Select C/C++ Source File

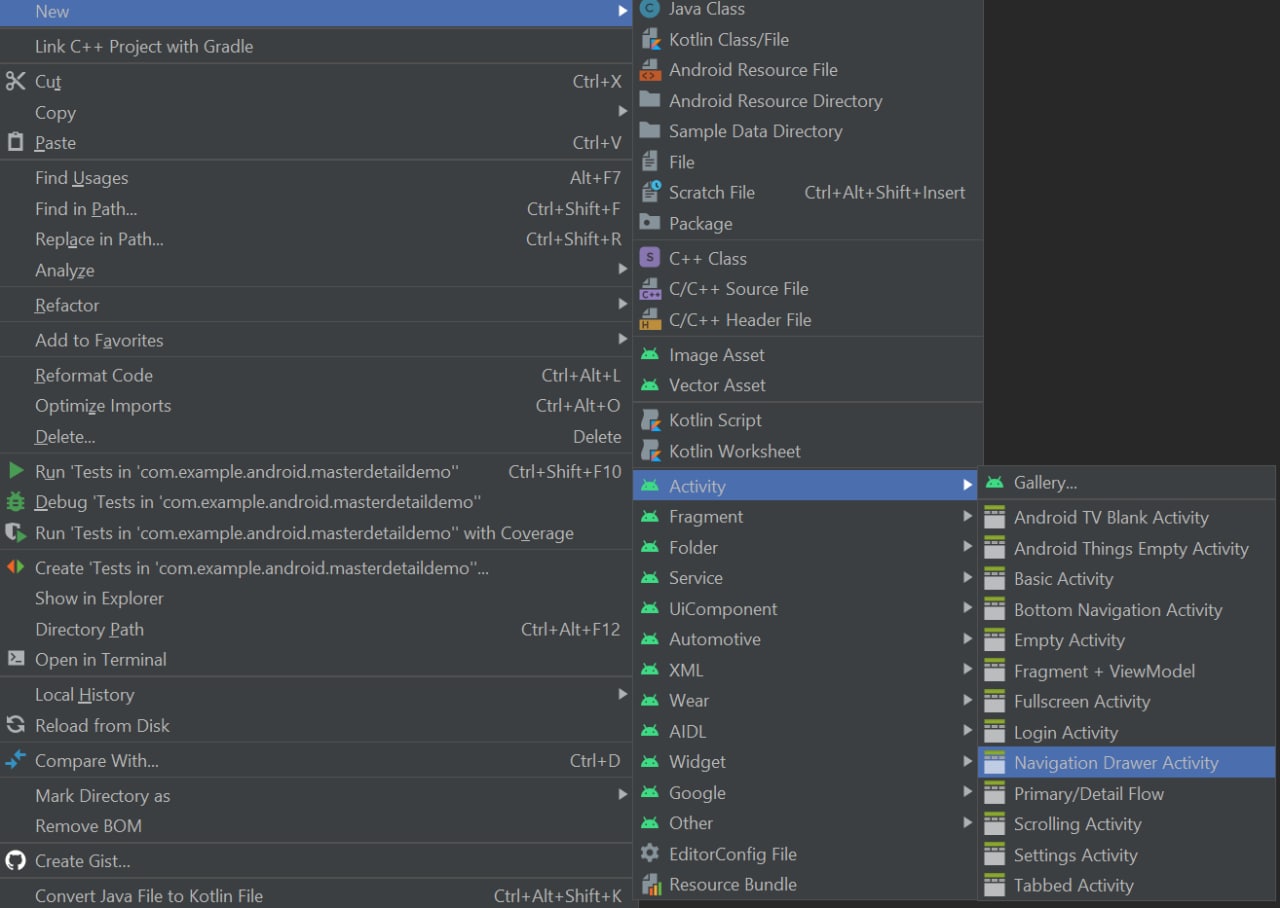[808, 289]
